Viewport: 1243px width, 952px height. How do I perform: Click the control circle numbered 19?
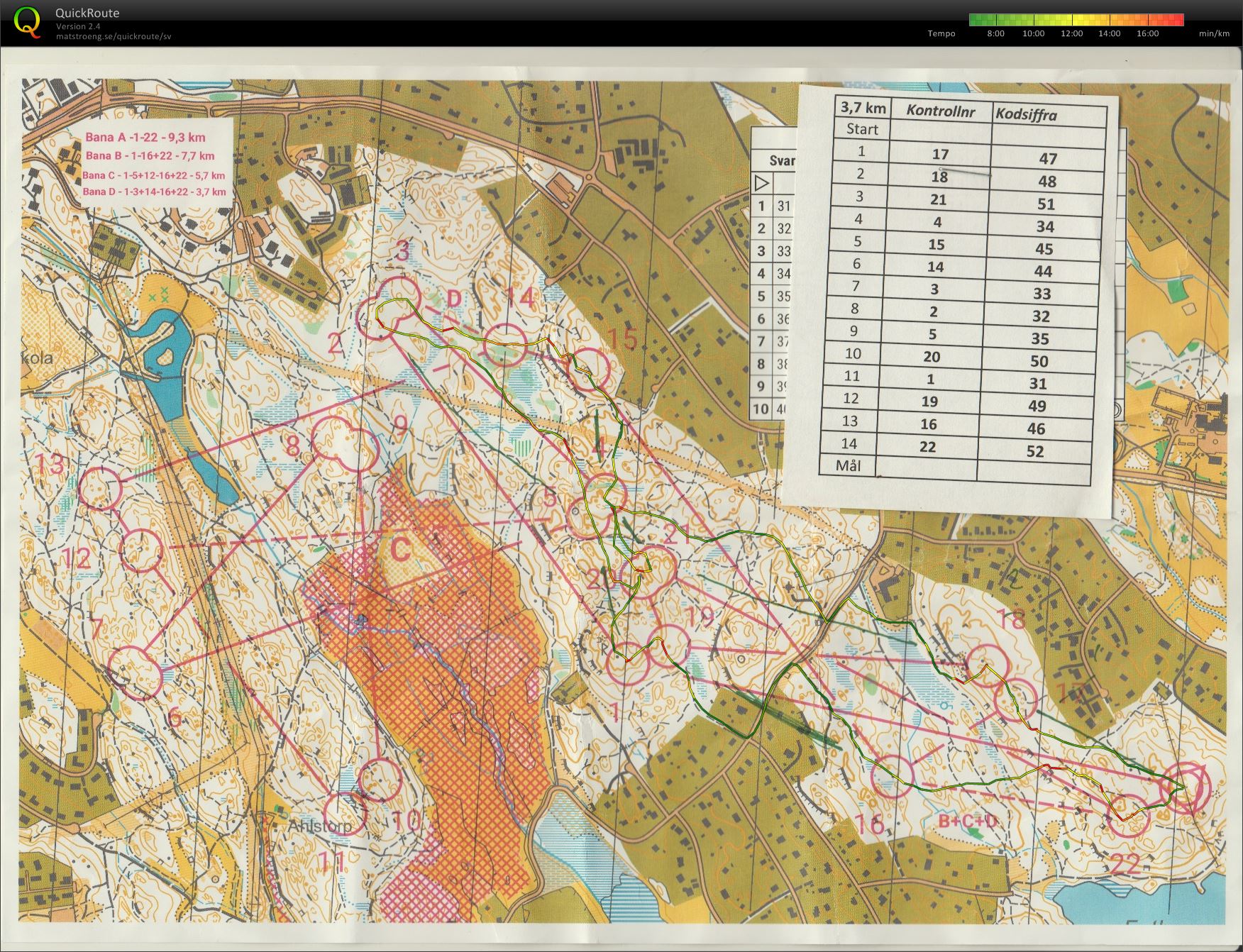670,647
